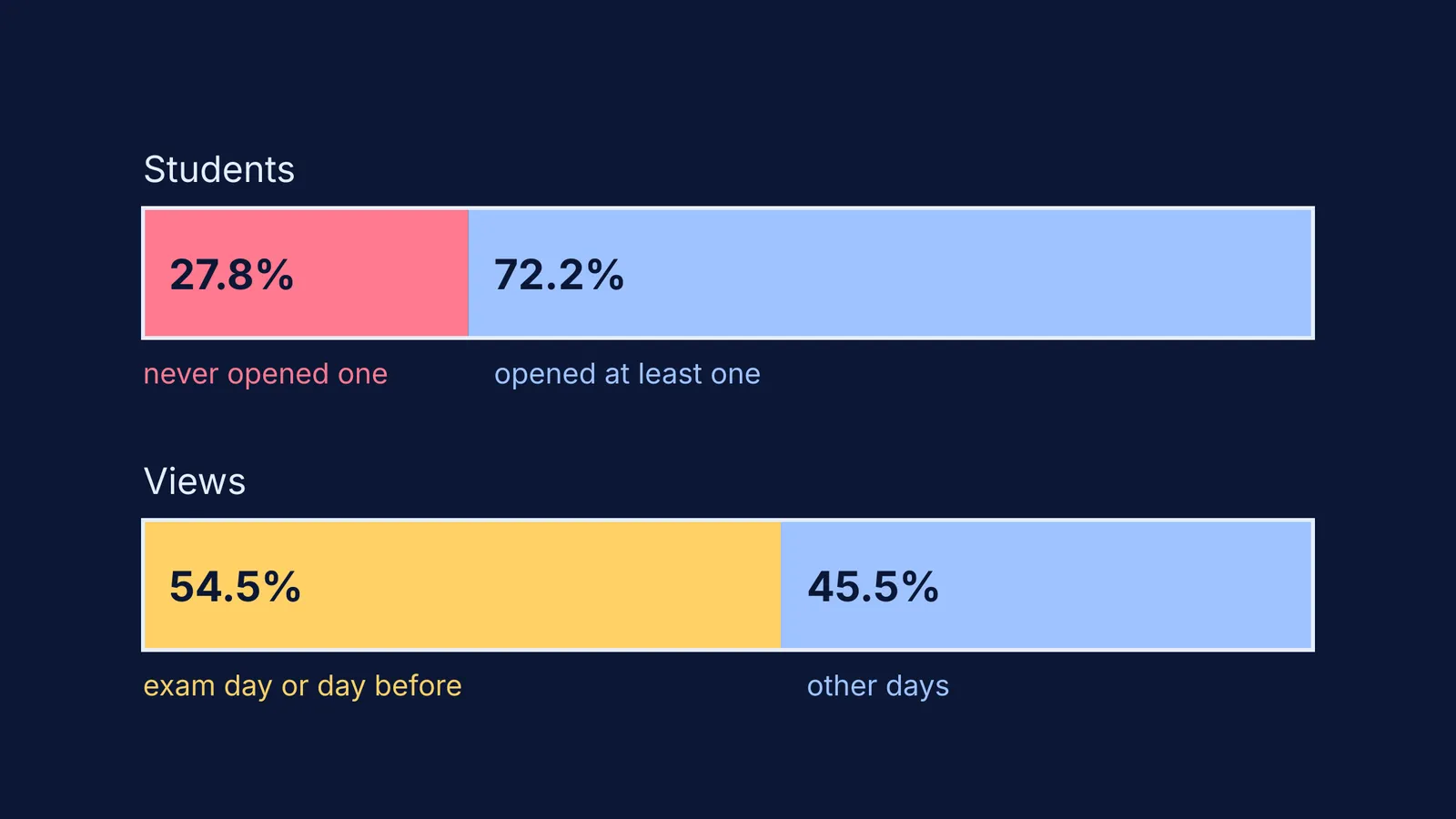Click the 'never opened one' label

coord(266,374)
